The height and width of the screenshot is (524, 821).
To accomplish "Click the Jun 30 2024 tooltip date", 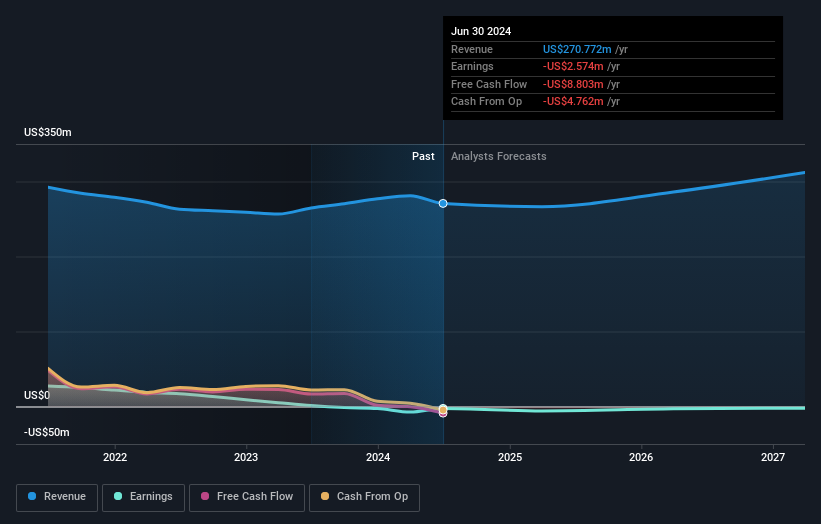I will click(x=481, y=31).
